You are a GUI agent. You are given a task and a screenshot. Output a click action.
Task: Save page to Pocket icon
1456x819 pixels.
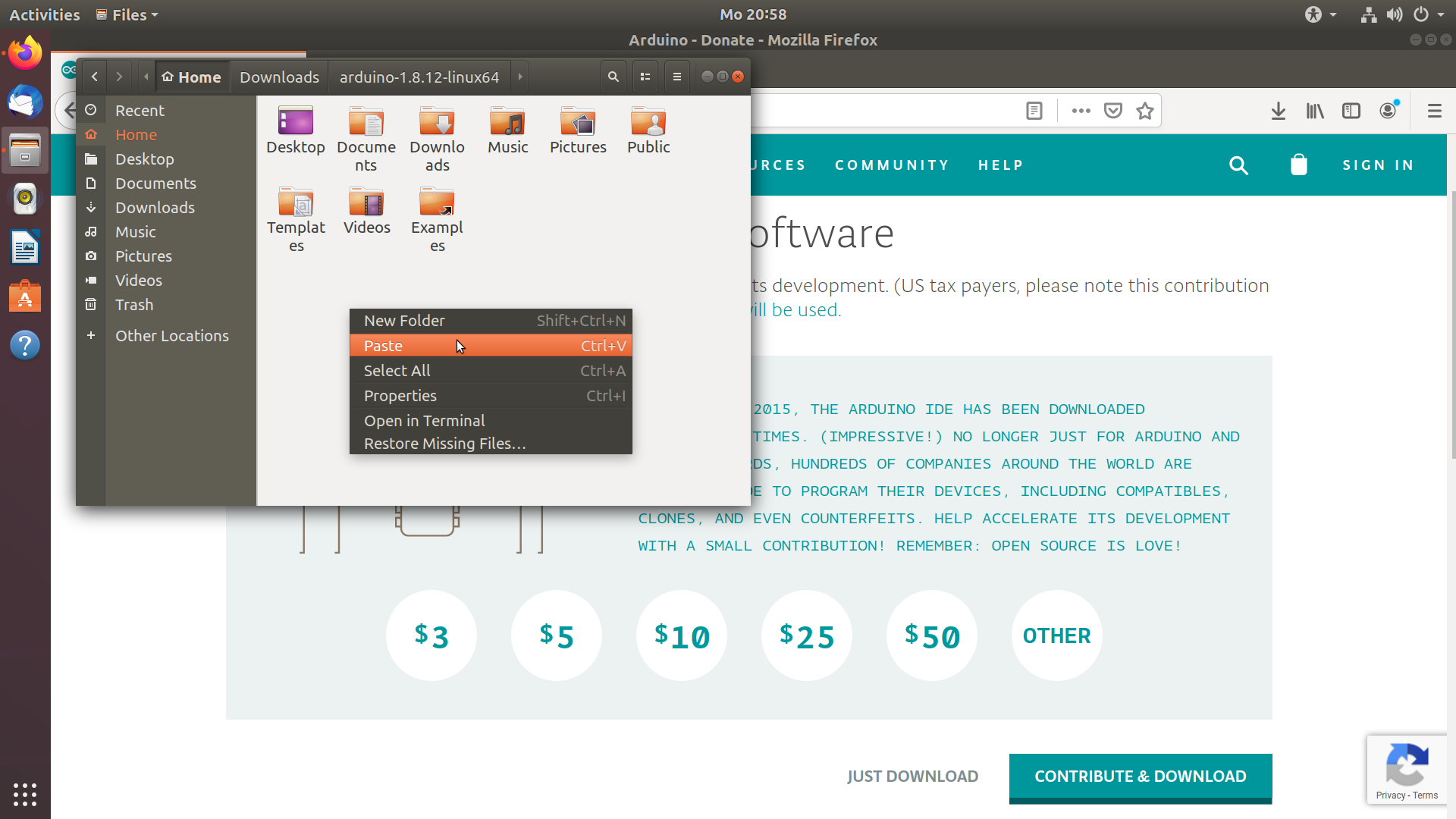(x=1113, y=111)
